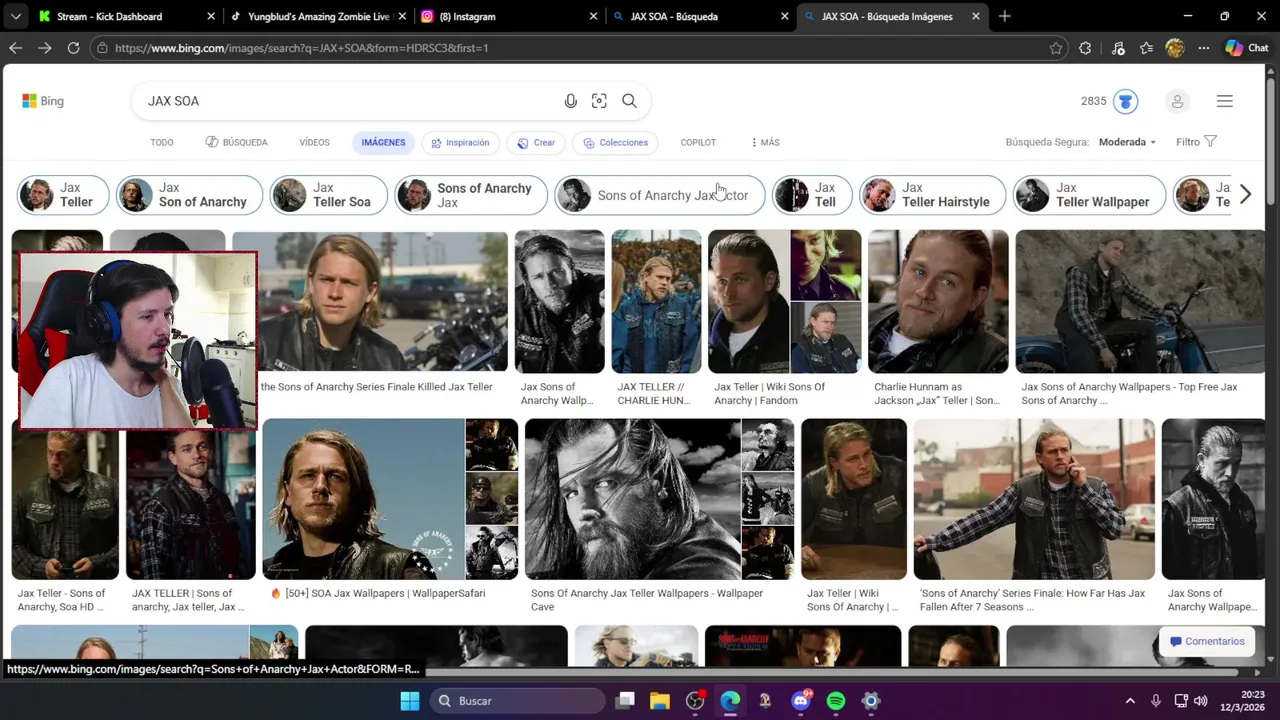This screenshot has width=1280, height=720.
Task: Select Jax Teller Hairstyle chip
Action: pos(932,195)
